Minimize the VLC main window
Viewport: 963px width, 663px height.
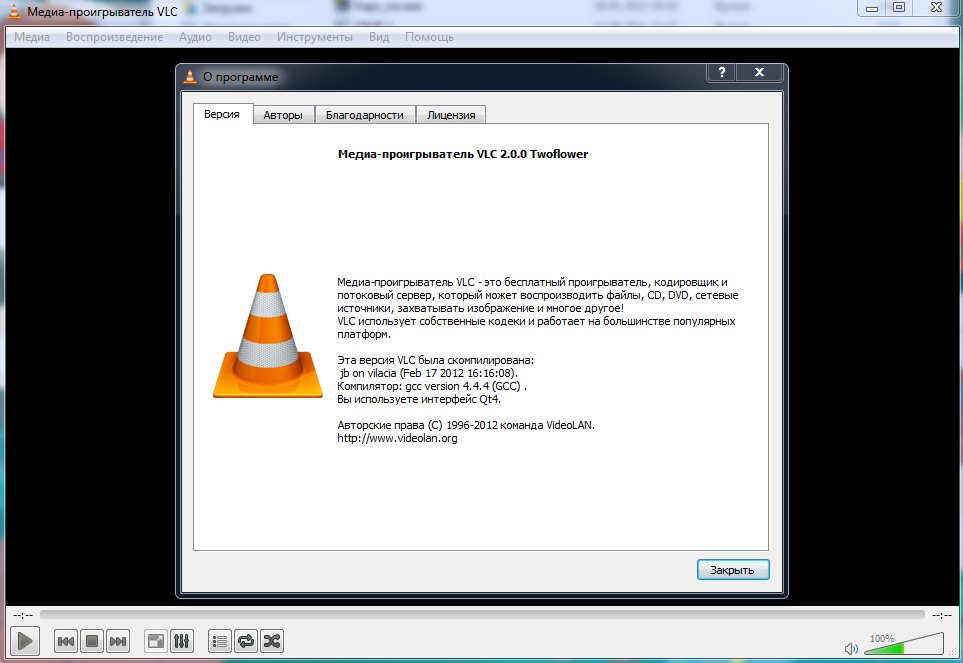(x=871, y=8)
